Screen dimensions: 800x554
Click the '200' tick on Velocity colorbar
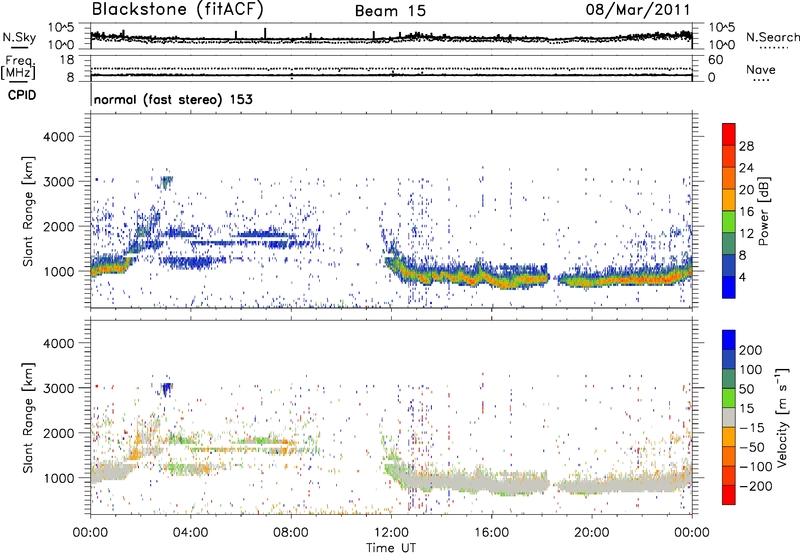(751, 350)
